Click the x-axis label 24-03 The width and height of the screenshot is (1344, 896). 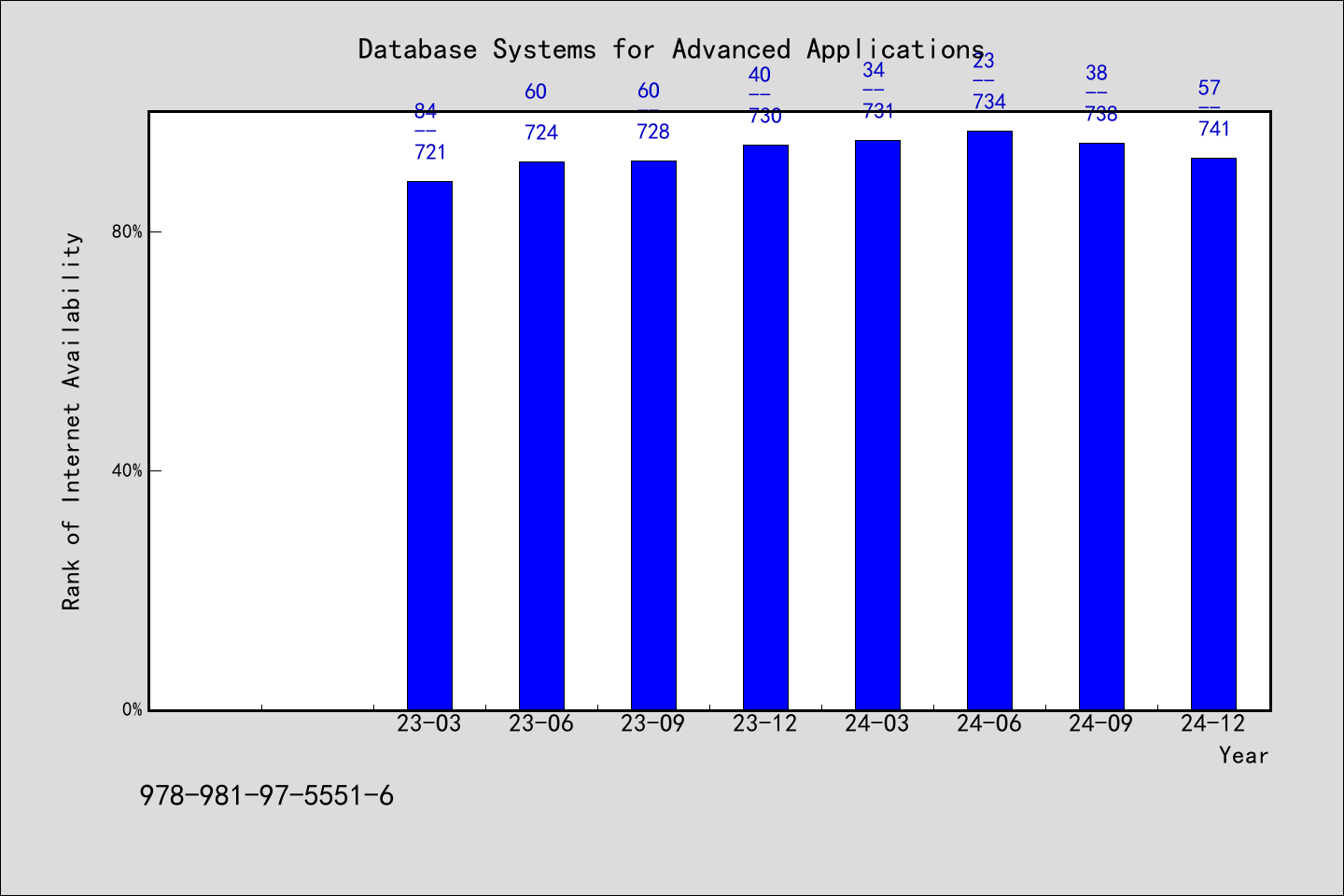click(877, 724)
